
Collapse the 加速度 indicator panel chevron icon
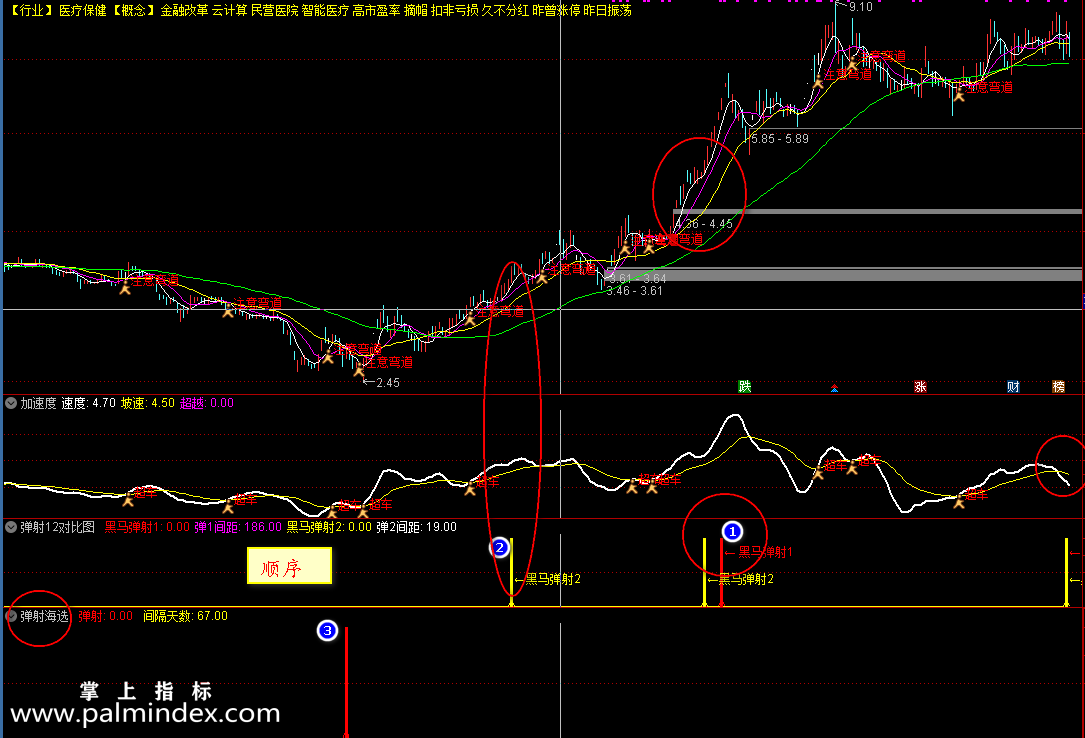pyautogui.click(x=10, y=403)
